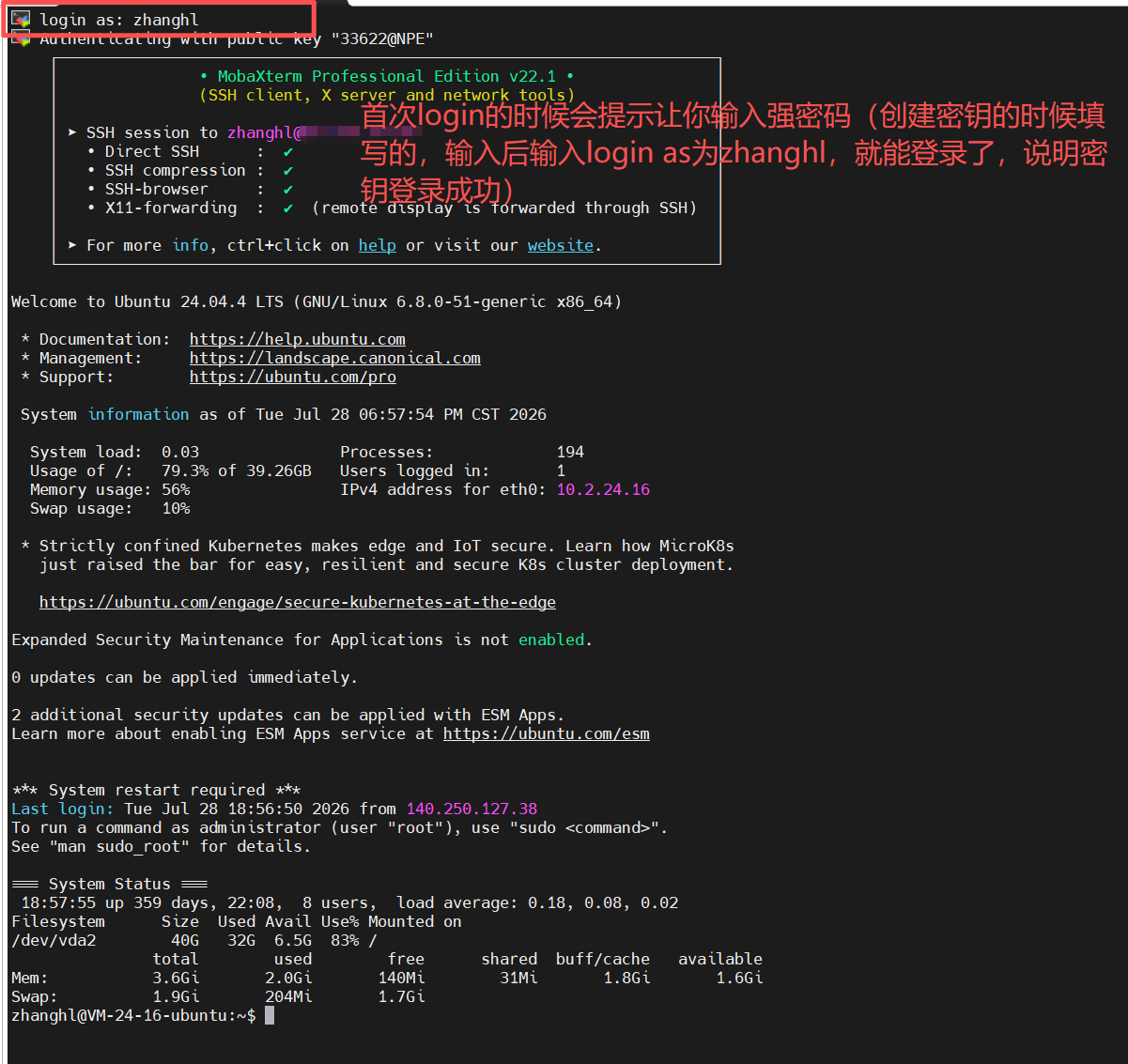Click the SSH compression checkmark
Screen dimensions: 1128x1064
(288, 170)
